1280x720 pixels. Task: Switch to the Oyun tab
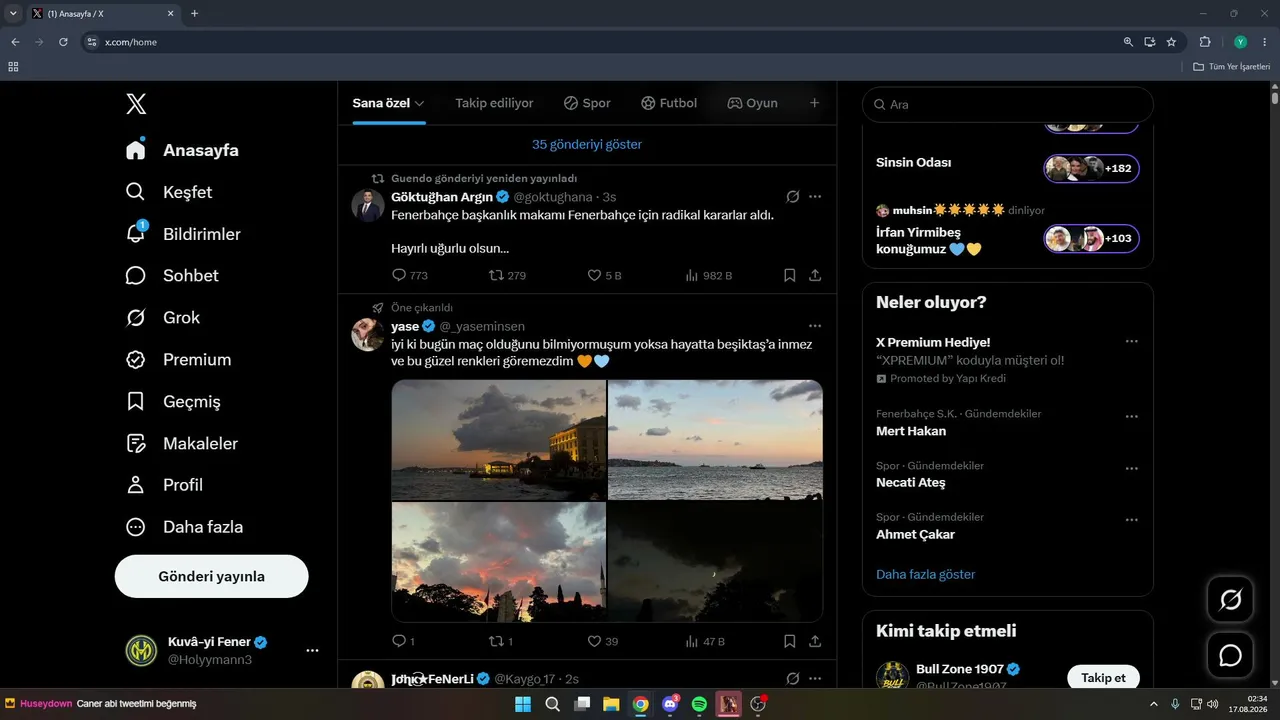pos(752,103)
